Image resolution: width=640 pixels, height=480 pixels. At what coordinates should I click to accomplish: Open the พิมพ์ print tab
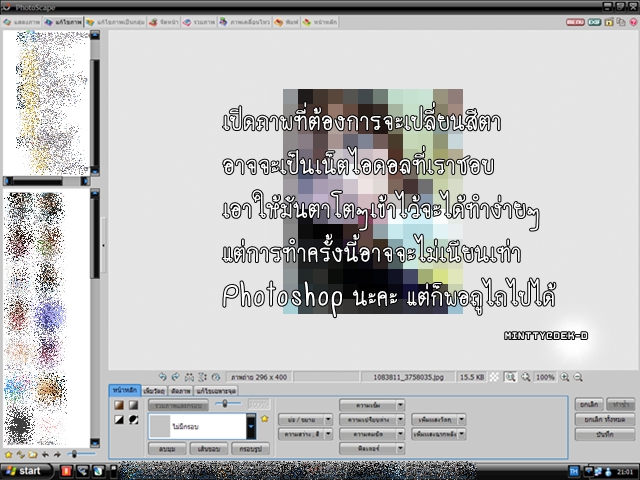coord(287,22)
